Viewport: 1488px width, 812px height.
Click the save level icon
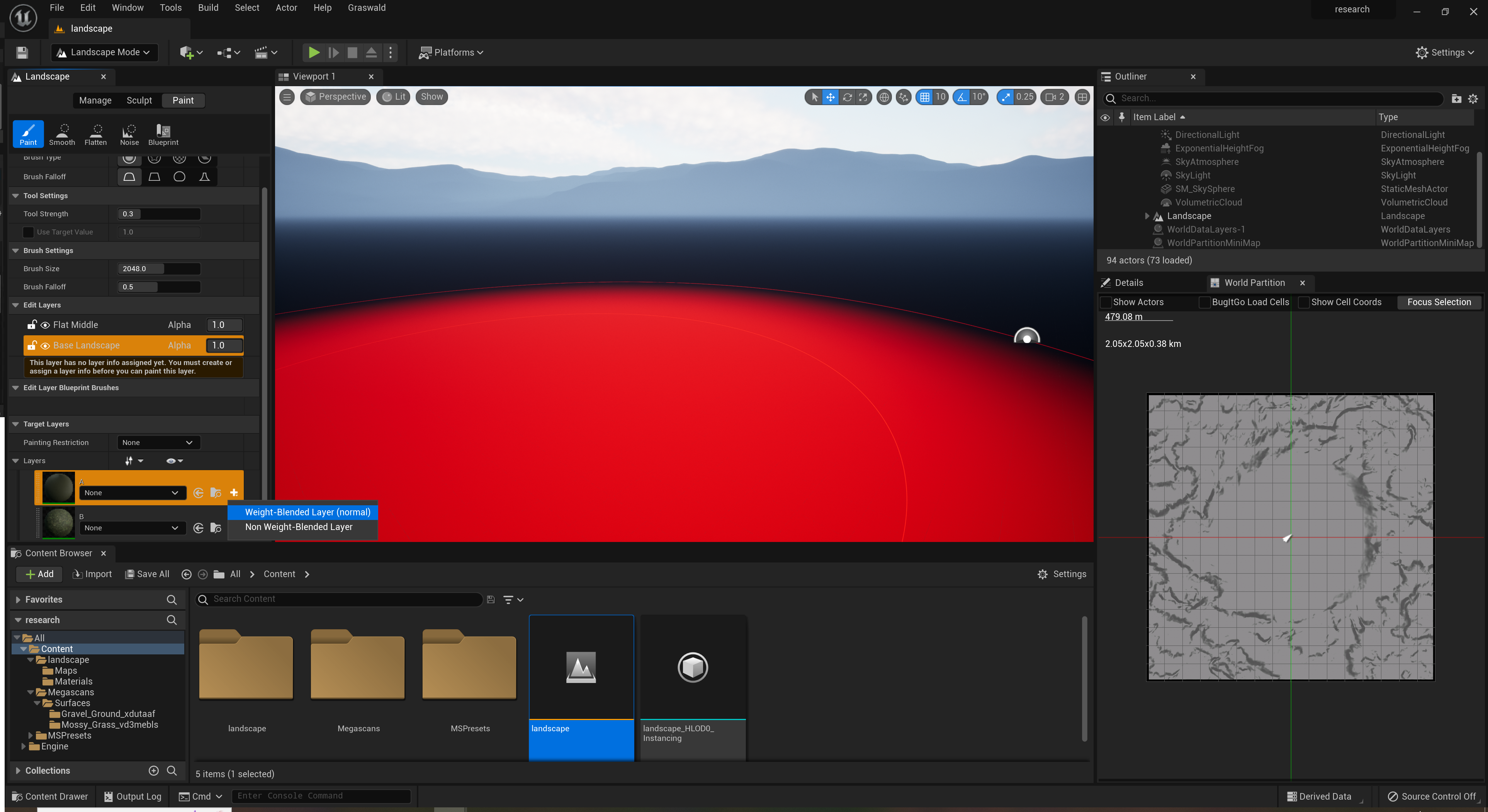coord(22,53)
